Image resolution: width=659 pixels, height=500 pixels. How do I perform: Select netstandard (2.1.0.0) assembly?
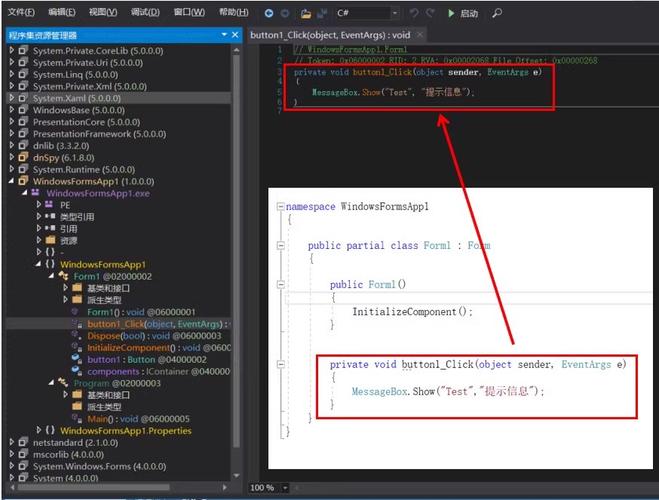(x=75, y=443)
